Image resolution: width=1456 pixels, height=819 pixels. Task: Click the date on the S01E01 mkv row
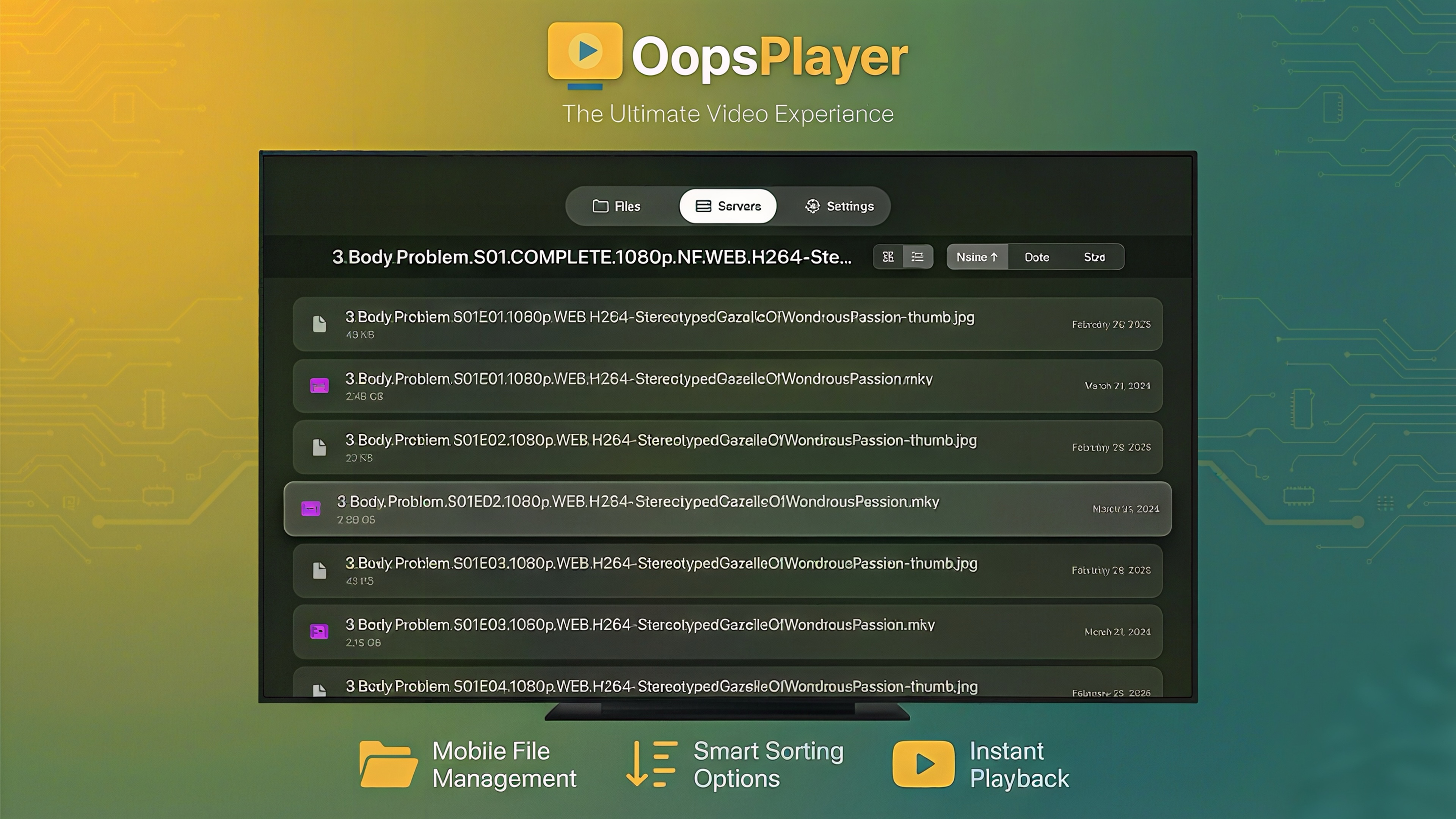pos(1117,386)
